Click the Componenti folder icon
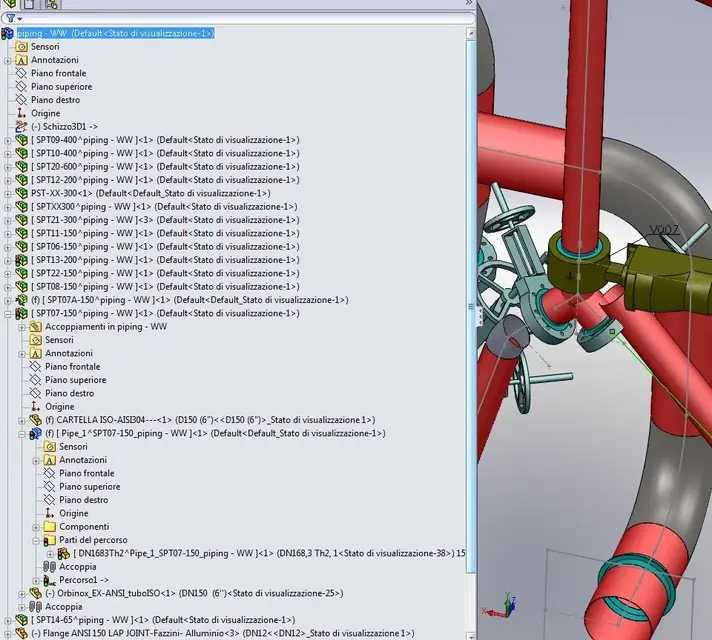This screenshot has height=640, width=712. click(x=49, y=526)
